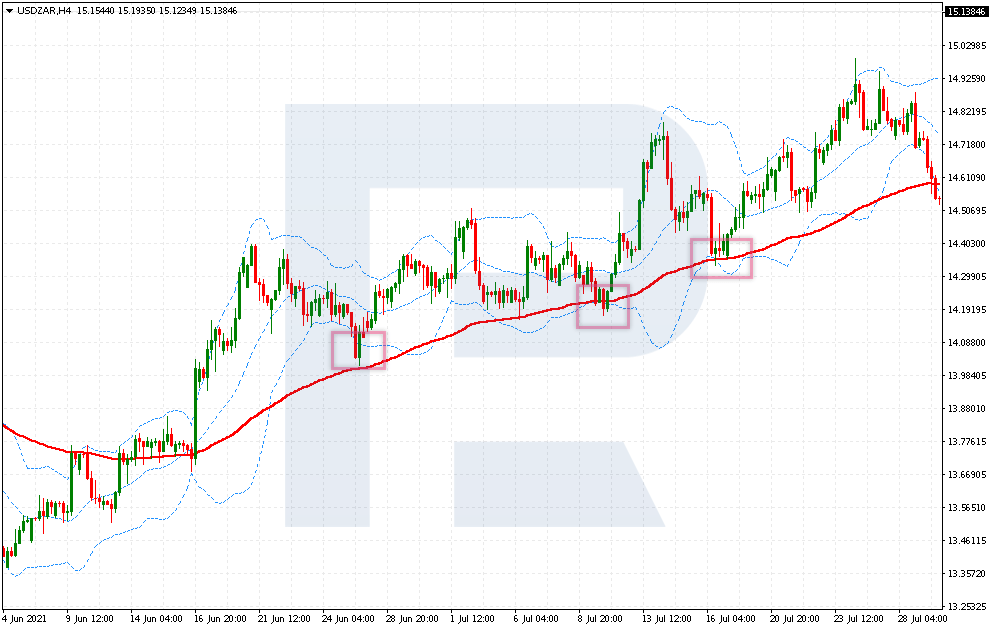
Task: Click the OHLC values 15.15440 15.19350 text
Action: (117, 11)
